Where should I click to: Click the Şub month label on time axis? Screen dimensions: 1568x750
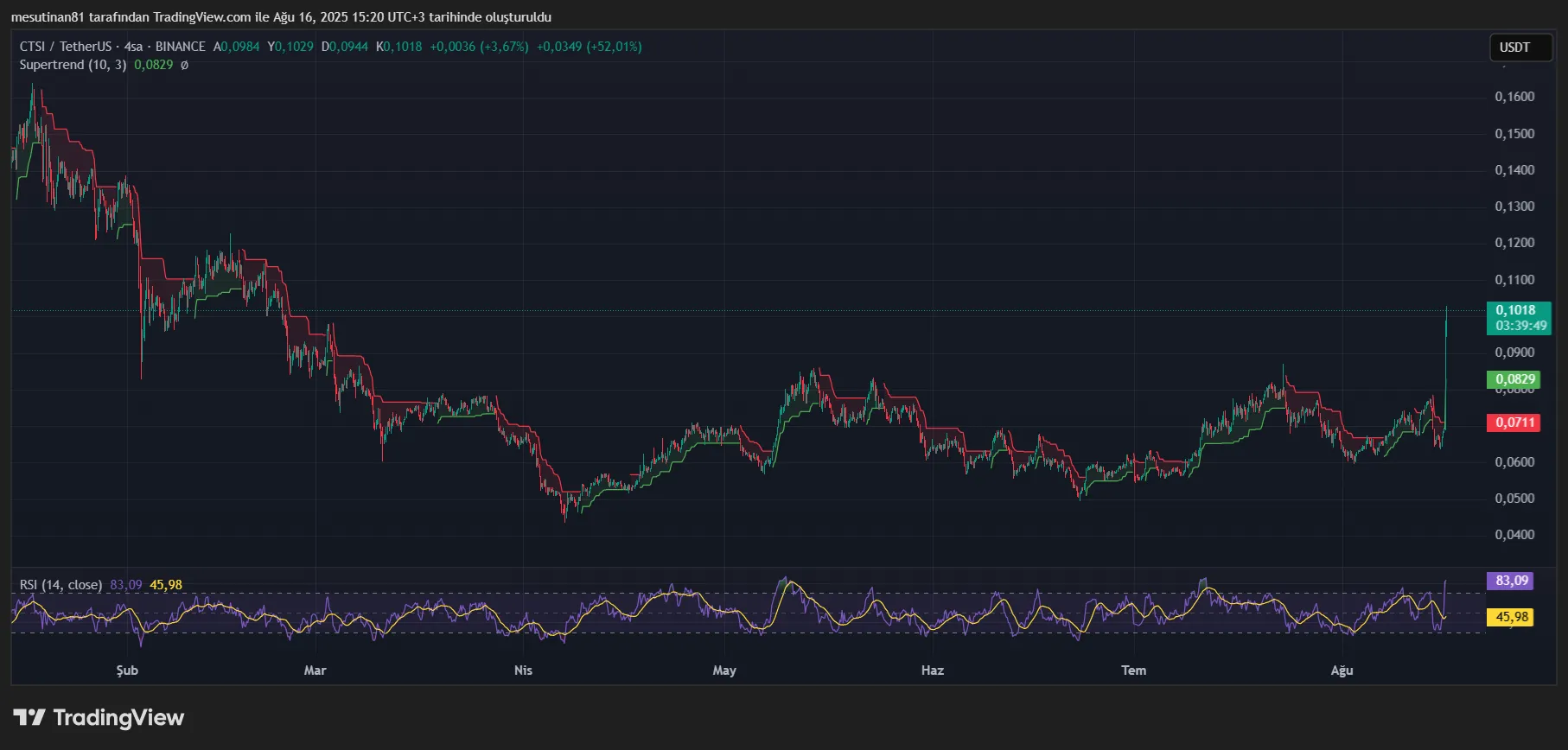pyautogui.click(x=127, y=671)
